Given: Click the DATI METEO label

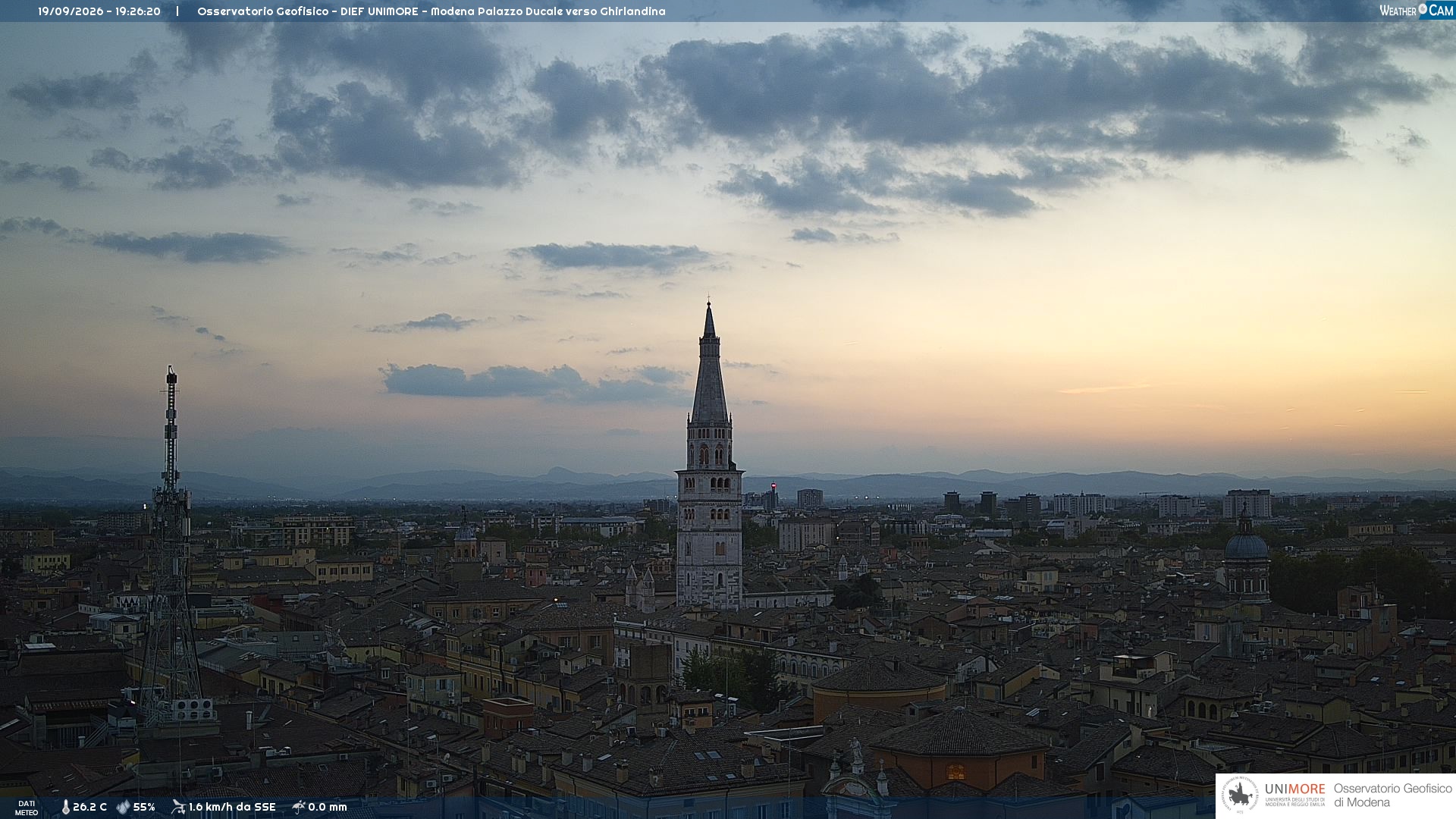Looking at the screenshot, I should pos(27,808).
